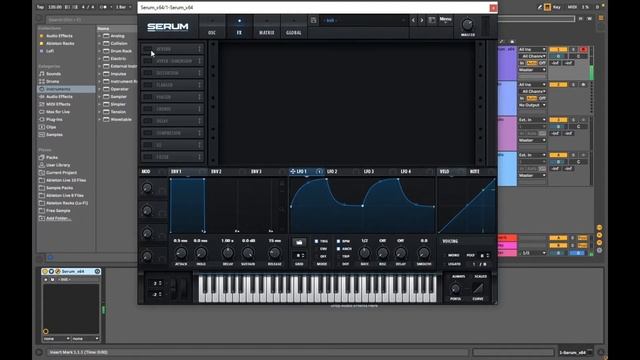Load next Serum preset arrow
The image size is (640, 360).
(422, 20)
